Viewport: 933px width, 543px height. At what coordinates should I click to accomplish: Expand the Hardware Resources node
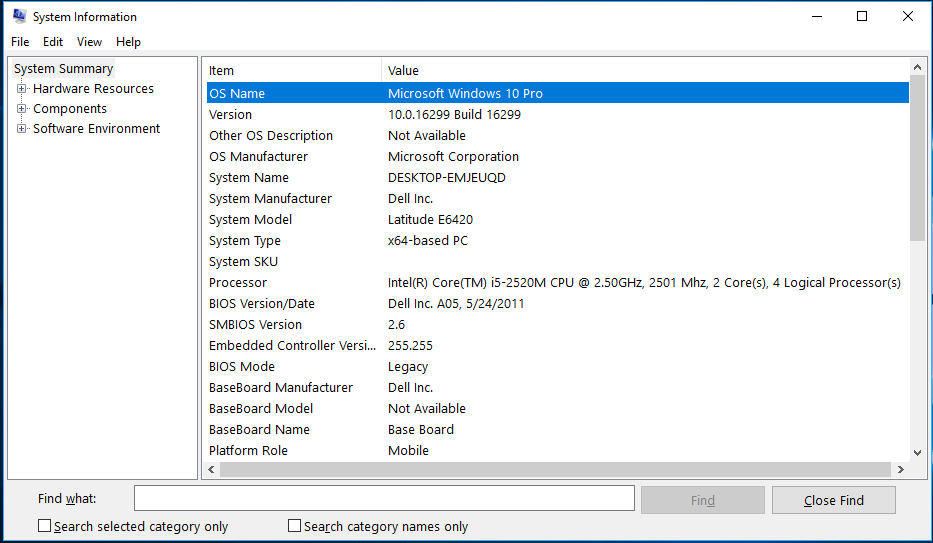[x=21, y=89]
